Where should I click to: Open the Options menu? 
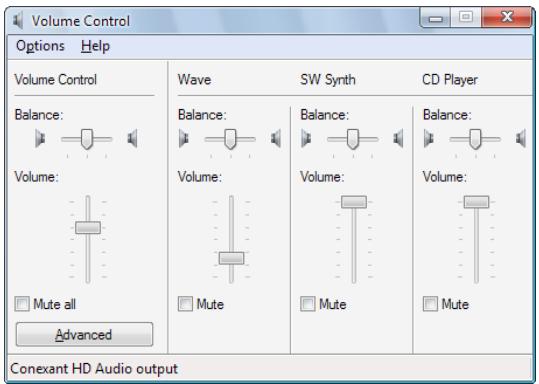(x=40, y=46)
